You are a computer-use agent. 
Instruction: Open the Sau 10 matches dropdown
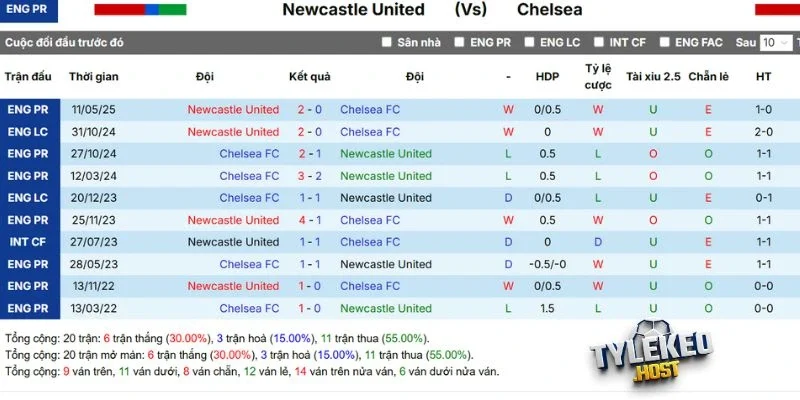(775, 43)
